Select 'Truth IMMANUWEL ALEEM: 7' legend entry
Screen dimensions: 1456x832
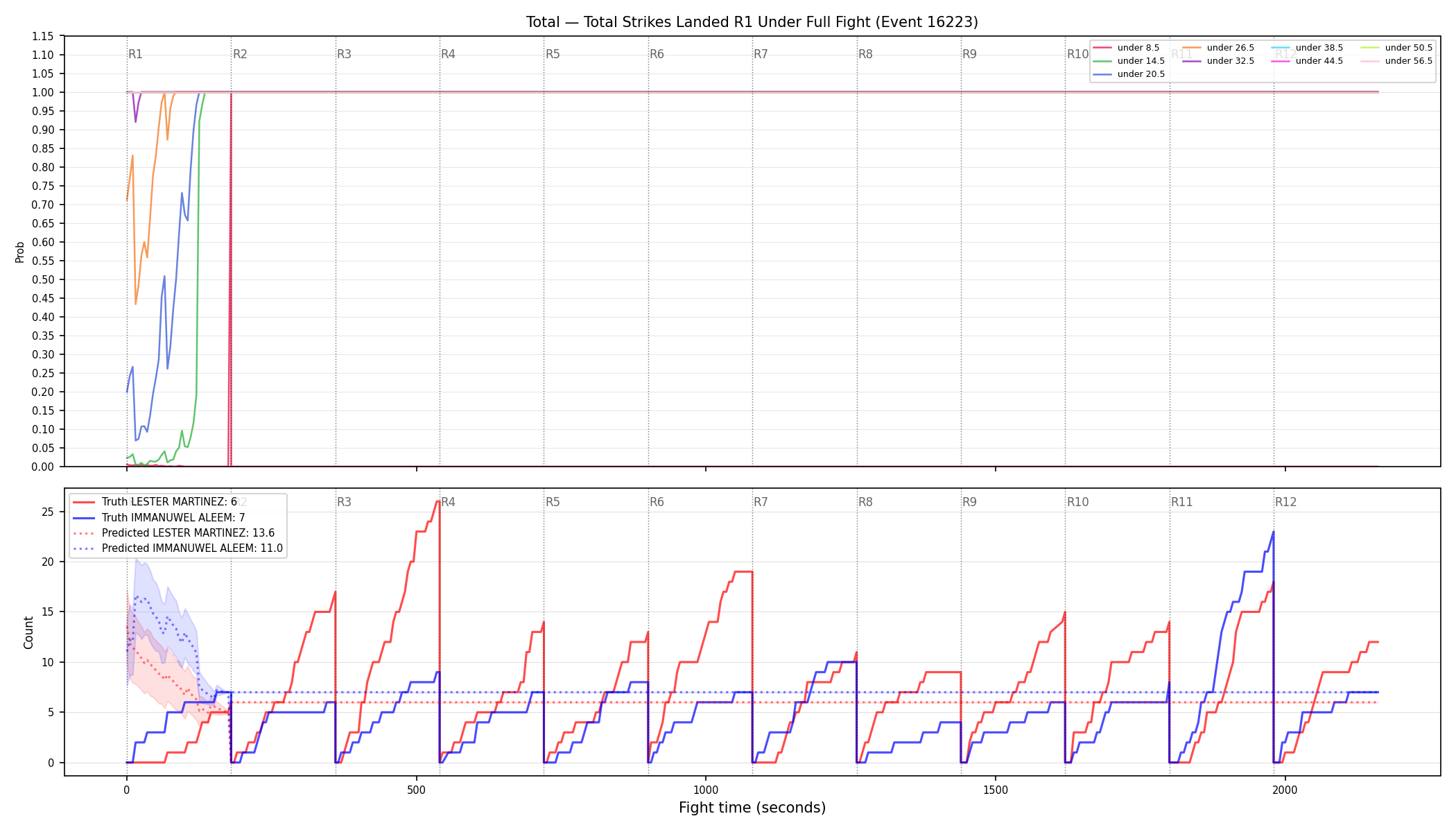point(159,518)
